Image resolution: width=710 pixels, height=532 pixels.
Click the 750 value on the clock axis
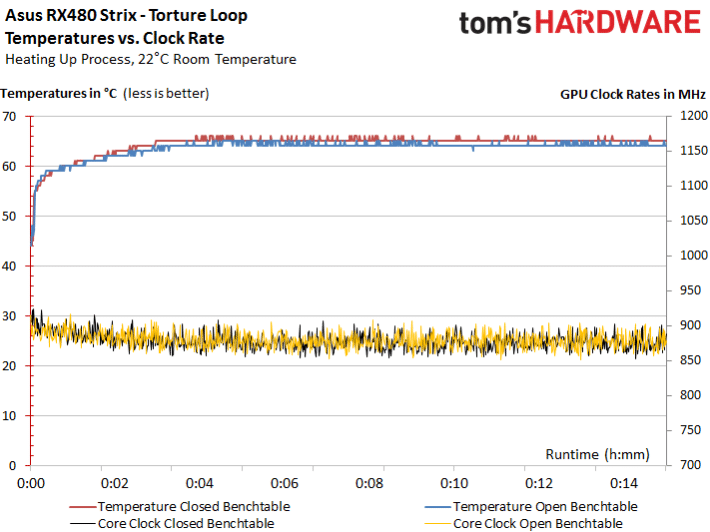click(690, 430)
